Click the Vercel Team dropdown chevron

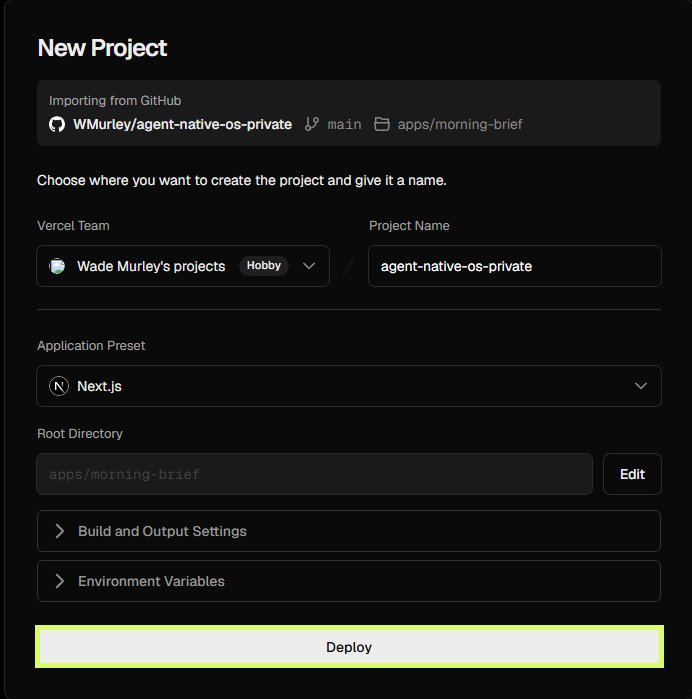click(309, 266)
